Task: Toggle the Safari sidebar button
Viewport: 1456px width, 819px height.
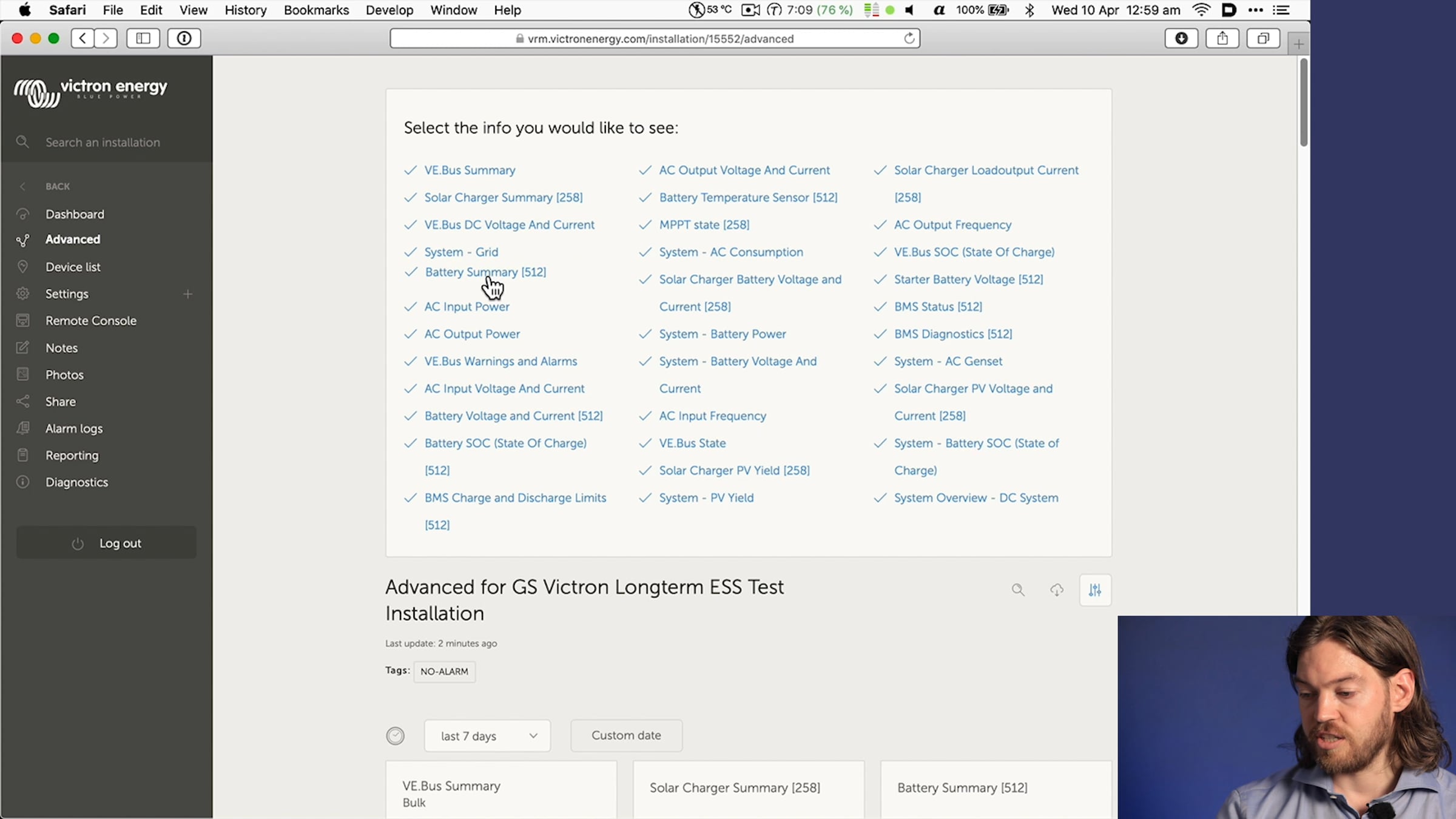Action: click(143, 38)
